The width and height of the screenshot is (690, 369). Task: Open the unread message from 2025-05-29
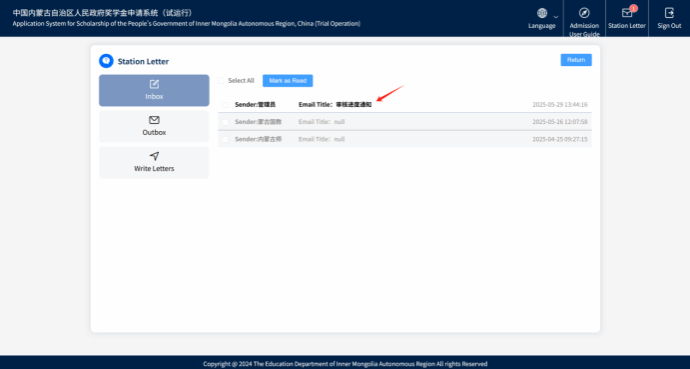(405, 105)
